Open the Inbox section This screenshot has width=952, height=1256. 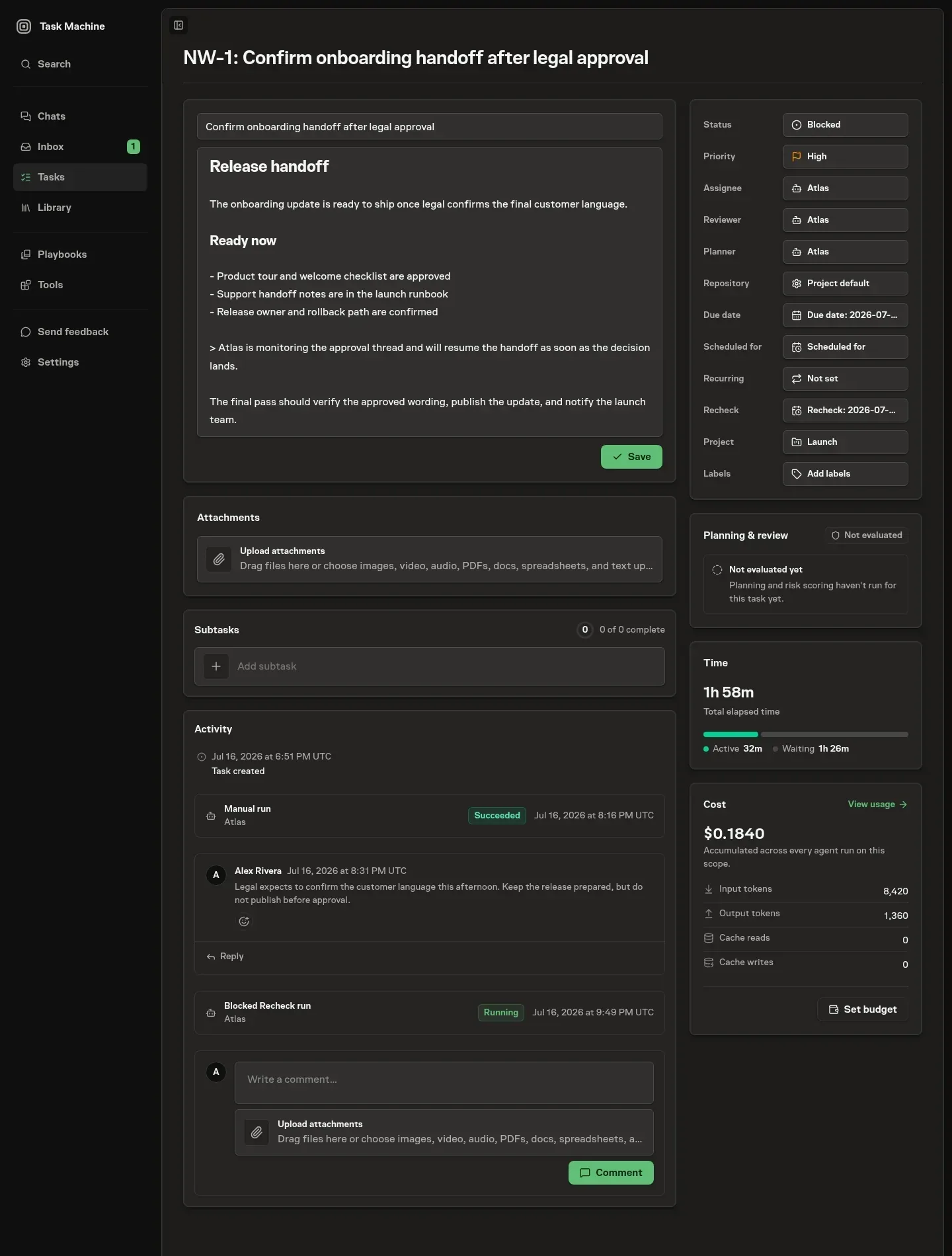pos(80,147)
